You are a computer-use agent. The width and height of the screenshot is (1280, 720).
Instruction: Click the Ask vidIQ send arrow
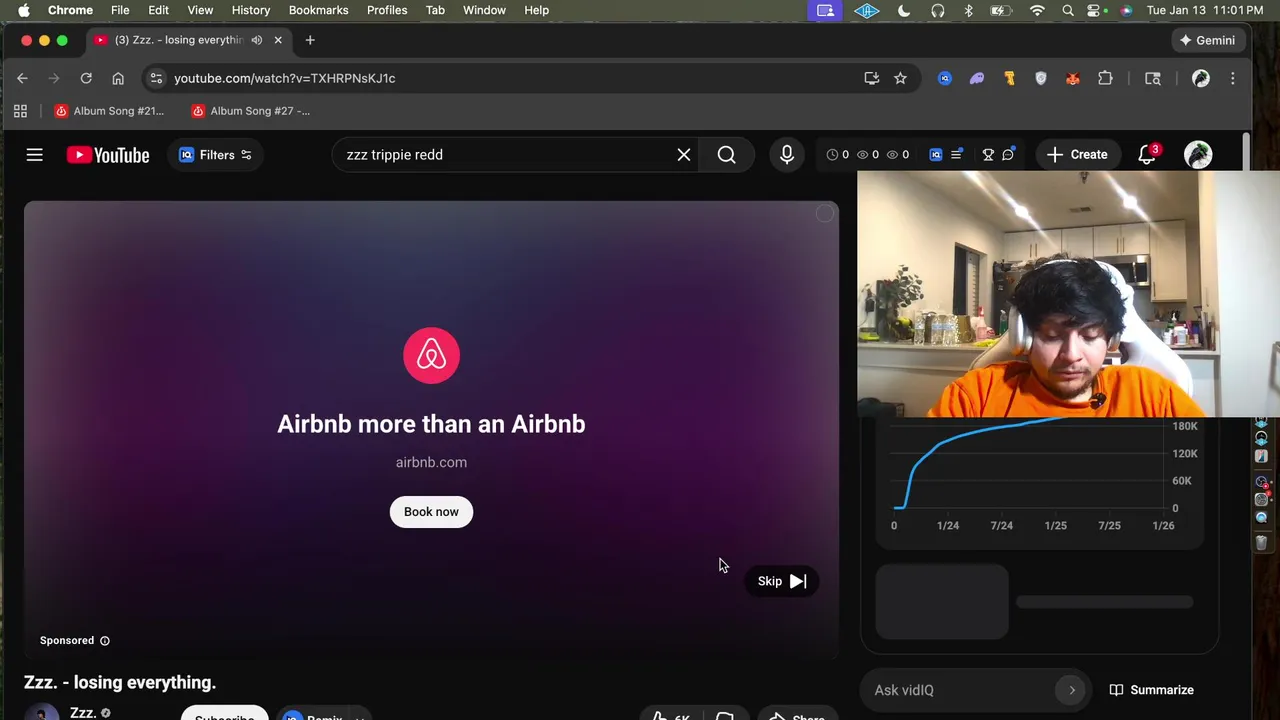[x=1072, y=690]
